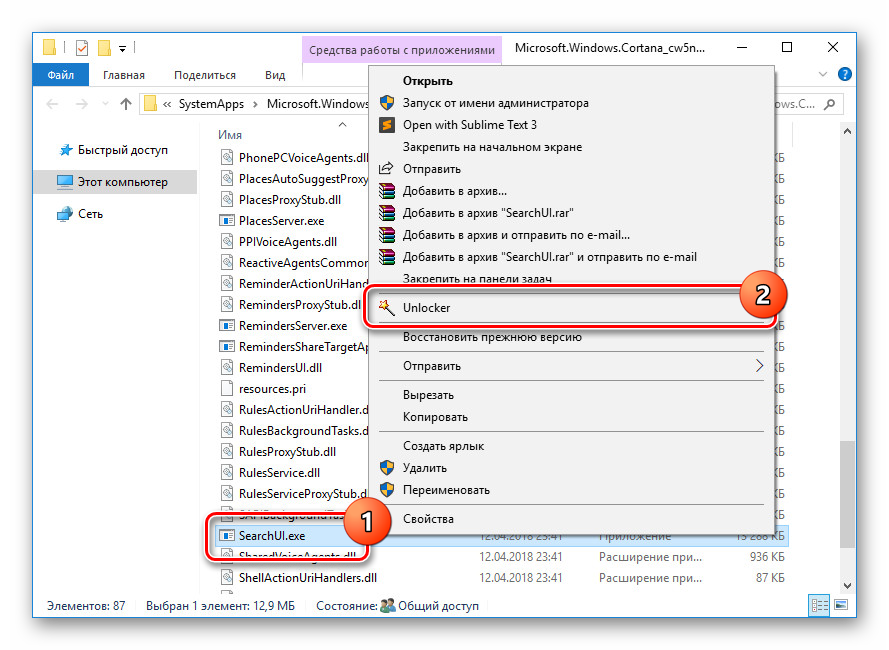Open quick access toolbar customize dropdown
Viewport: 889px width, 650px height.
pos(122,49)
